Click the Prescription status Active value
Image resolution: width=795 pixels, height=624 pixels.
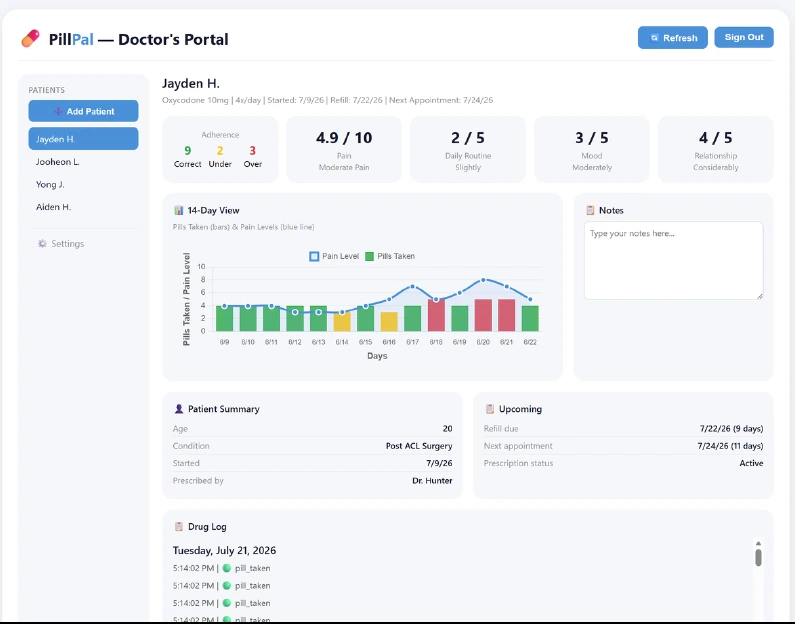pos(751,463)
